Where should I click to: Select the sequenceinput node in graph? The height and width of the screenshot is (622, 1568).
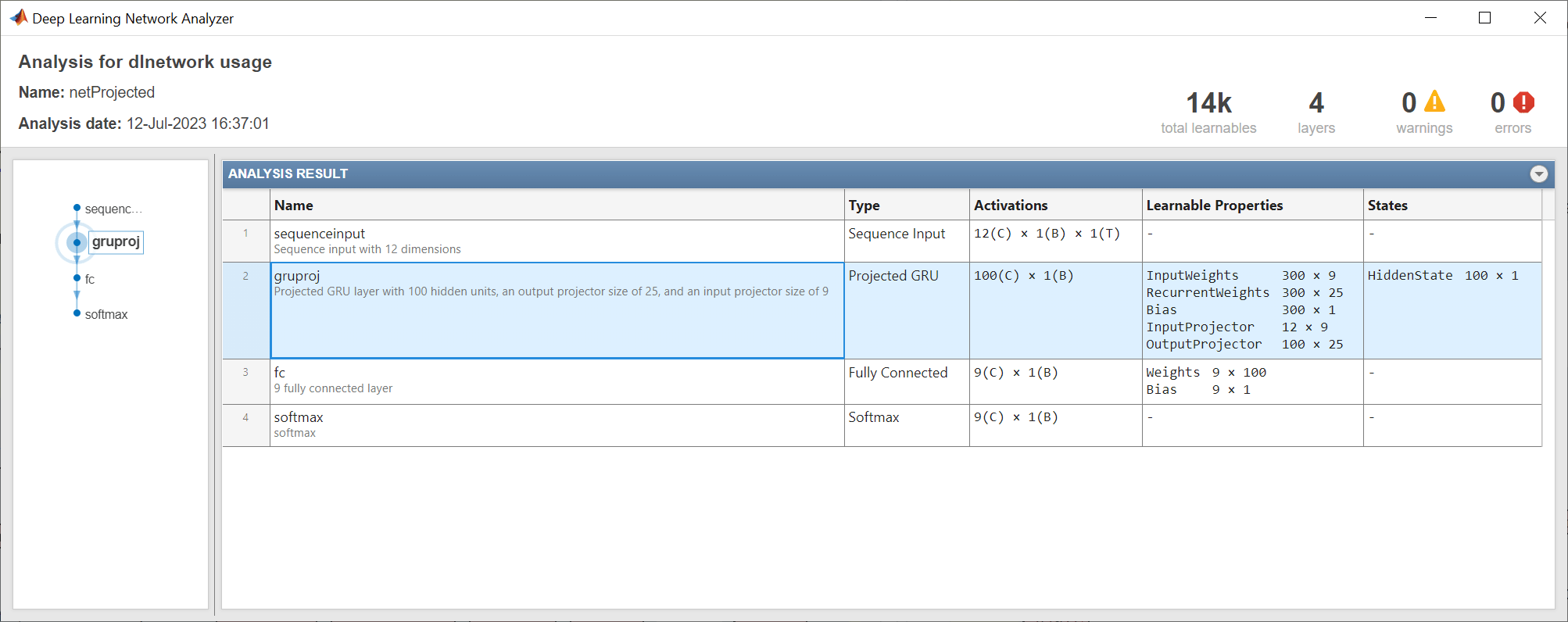77,208
